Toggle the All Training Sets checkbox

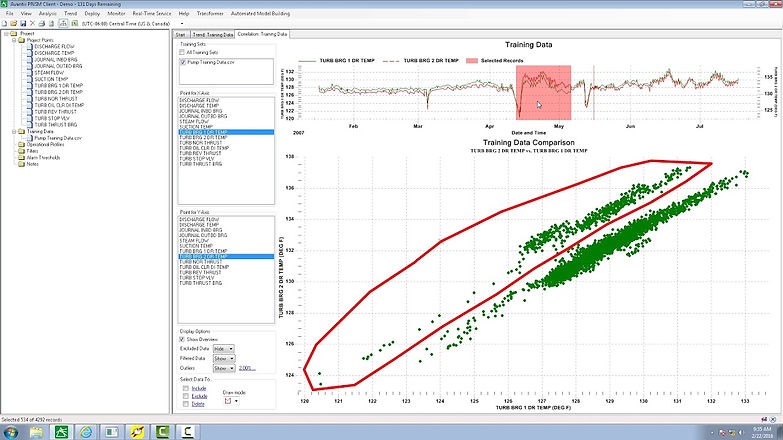point(182,52)
